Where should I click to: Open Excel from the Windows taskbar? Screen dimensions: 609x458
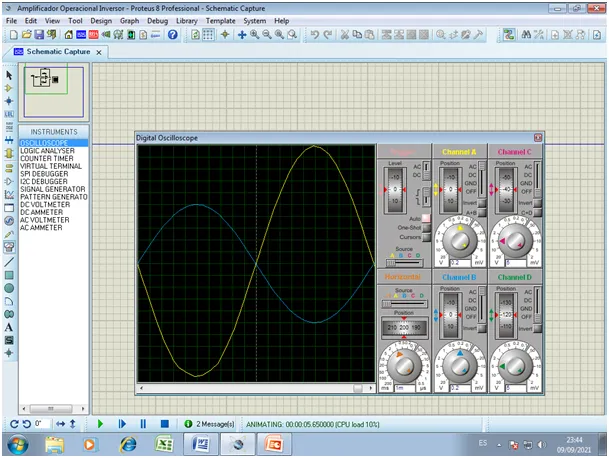pos(164,444)
